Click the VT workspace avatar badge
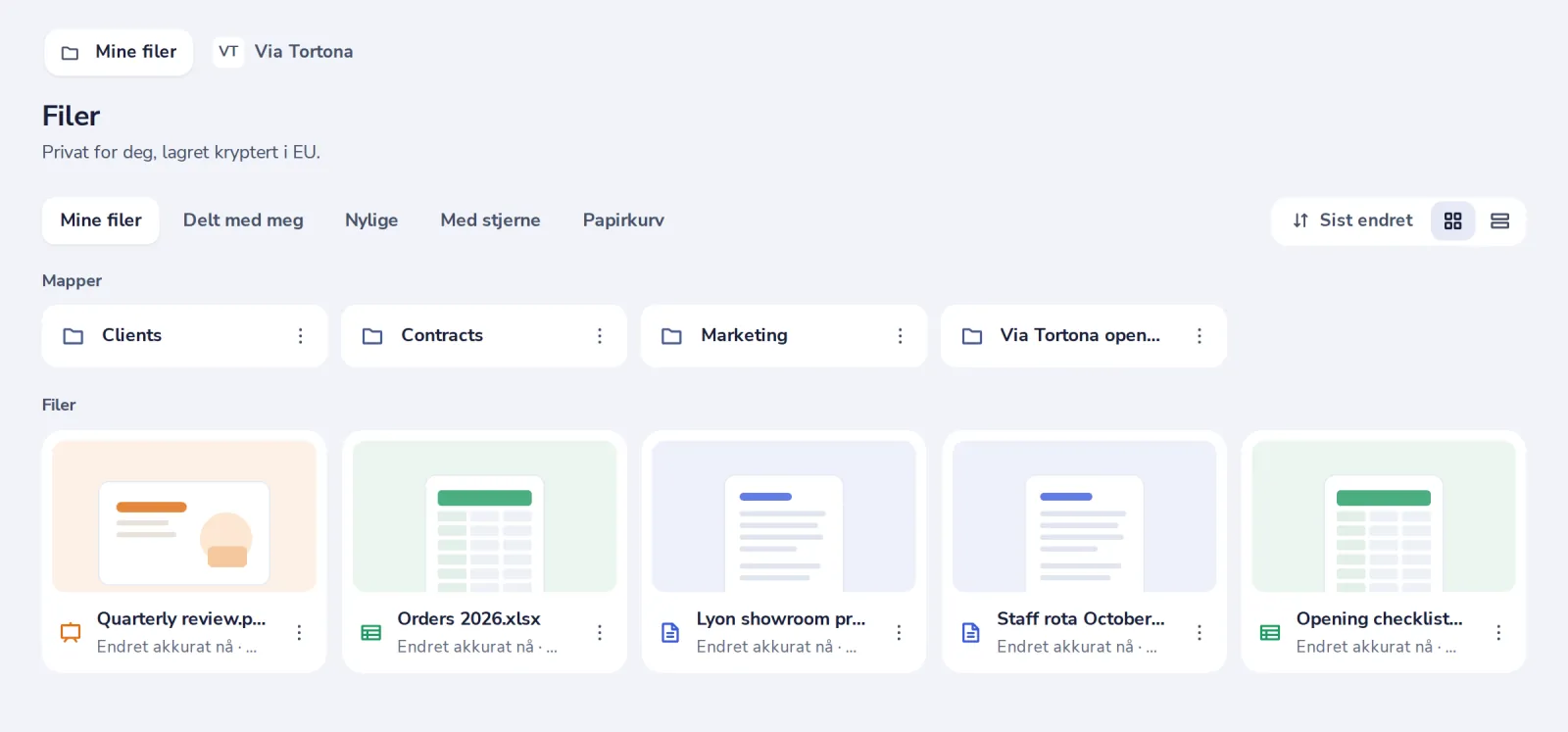 click(228, 52)
